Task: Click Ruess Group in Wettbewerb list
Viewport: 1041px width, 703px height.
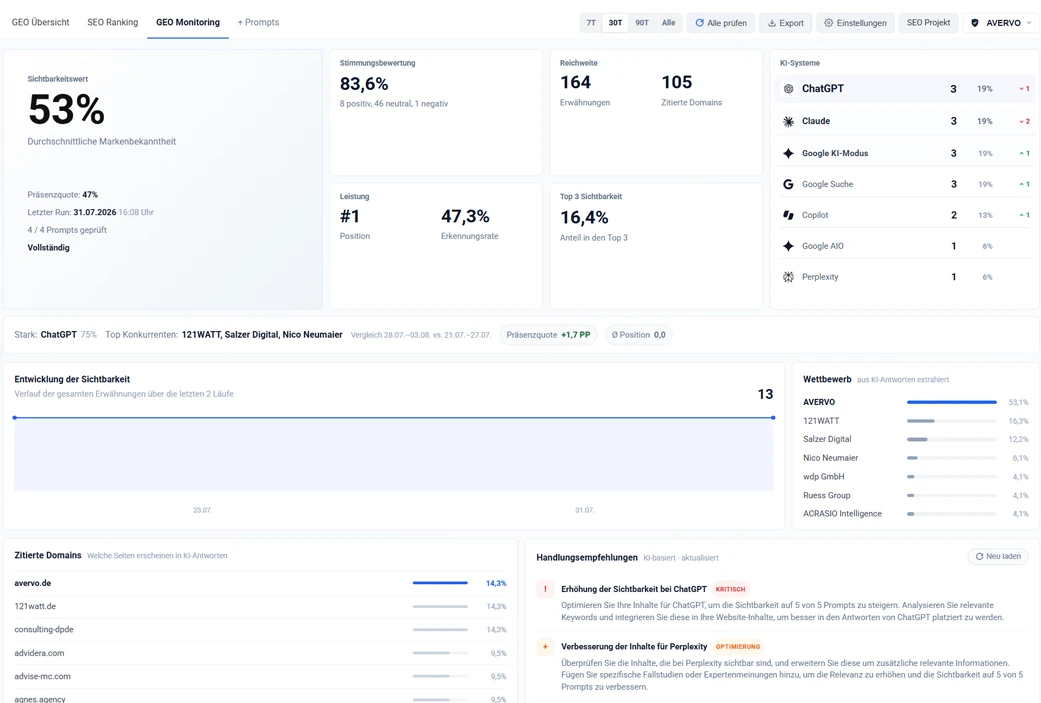Action: click(827, 495)
